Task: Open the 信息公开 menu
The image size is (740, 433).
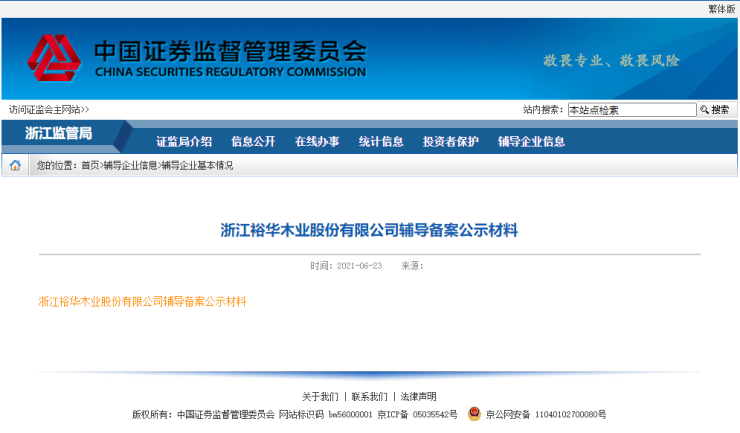Action: click(x=253, y=142)
